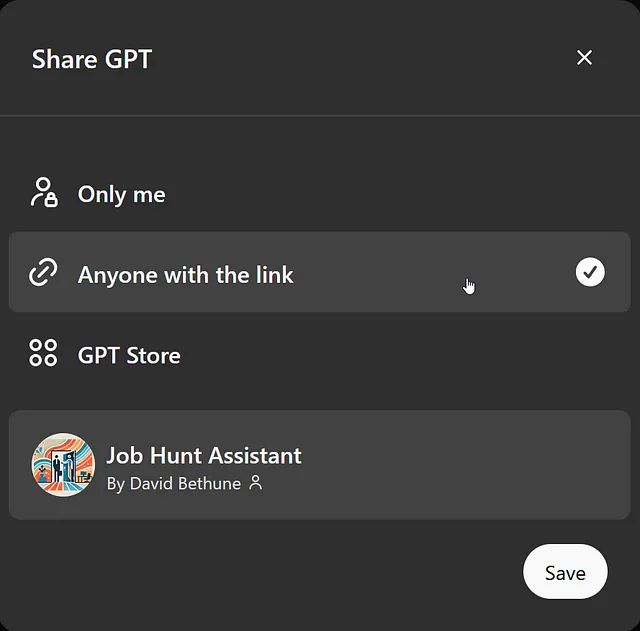Toggle the white checkmark circle on the link option

pyautogui.click(x=590, y=272)
